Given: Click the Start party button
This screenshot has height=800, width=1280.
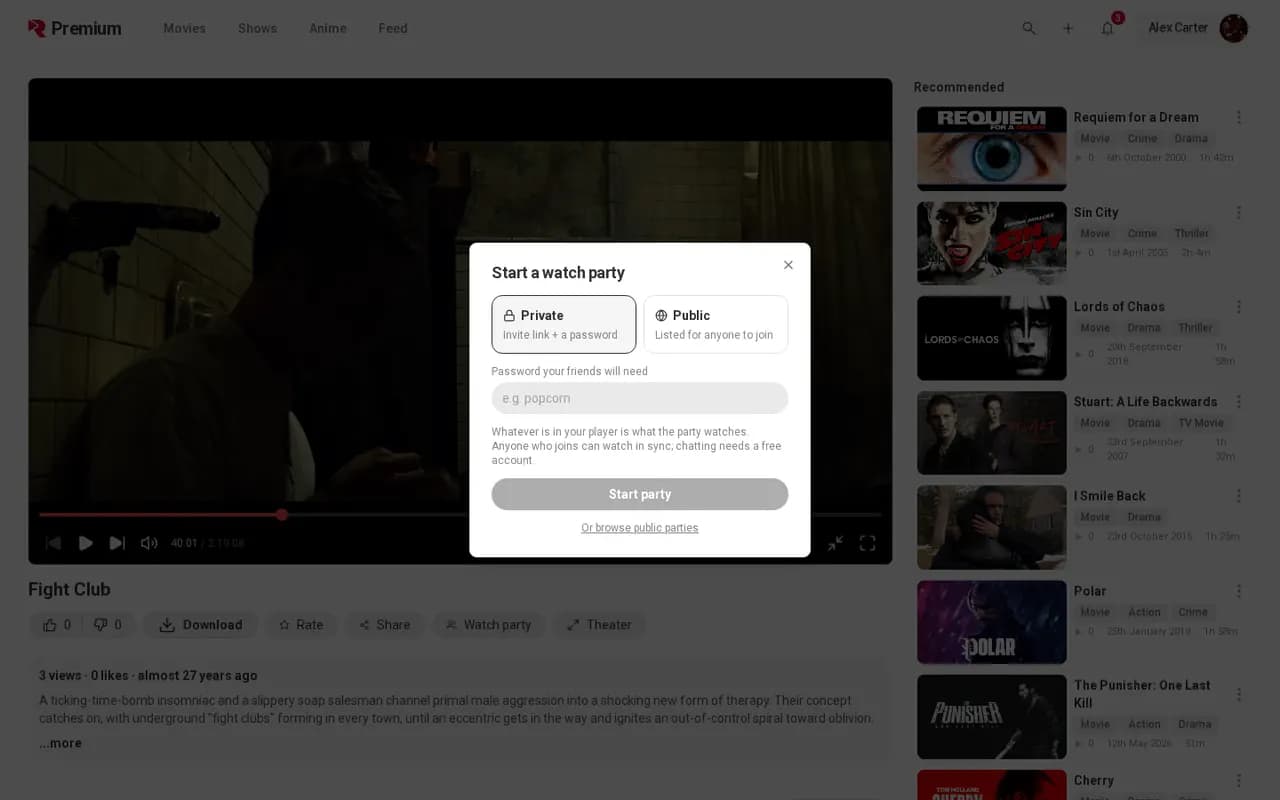Looking at the screenshot, I should click(640, 494).
